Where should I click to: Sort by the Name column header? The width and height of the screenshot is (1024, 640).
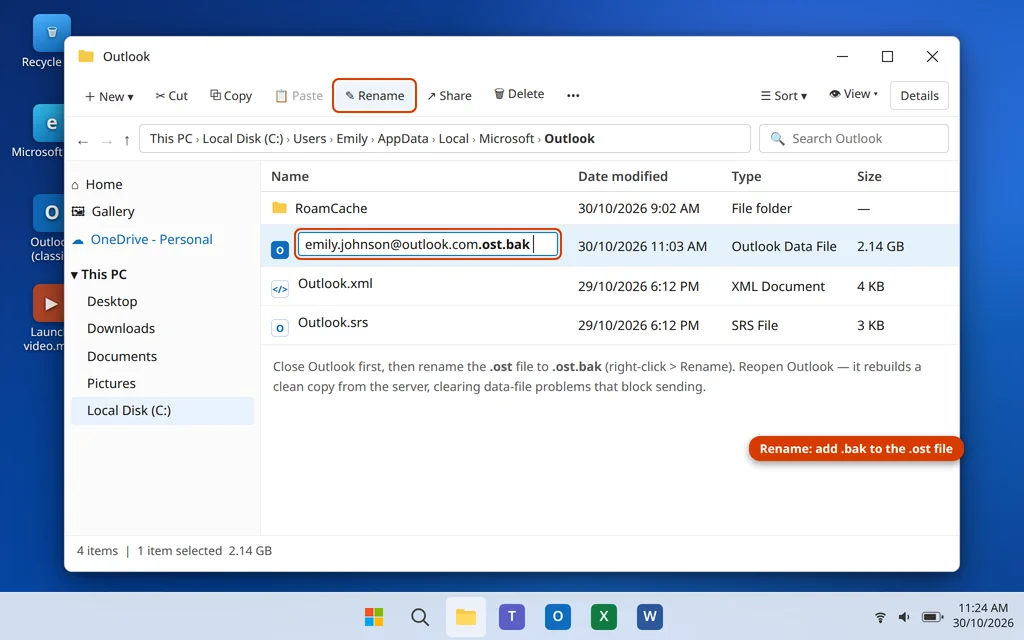click(x=290, y=176)
